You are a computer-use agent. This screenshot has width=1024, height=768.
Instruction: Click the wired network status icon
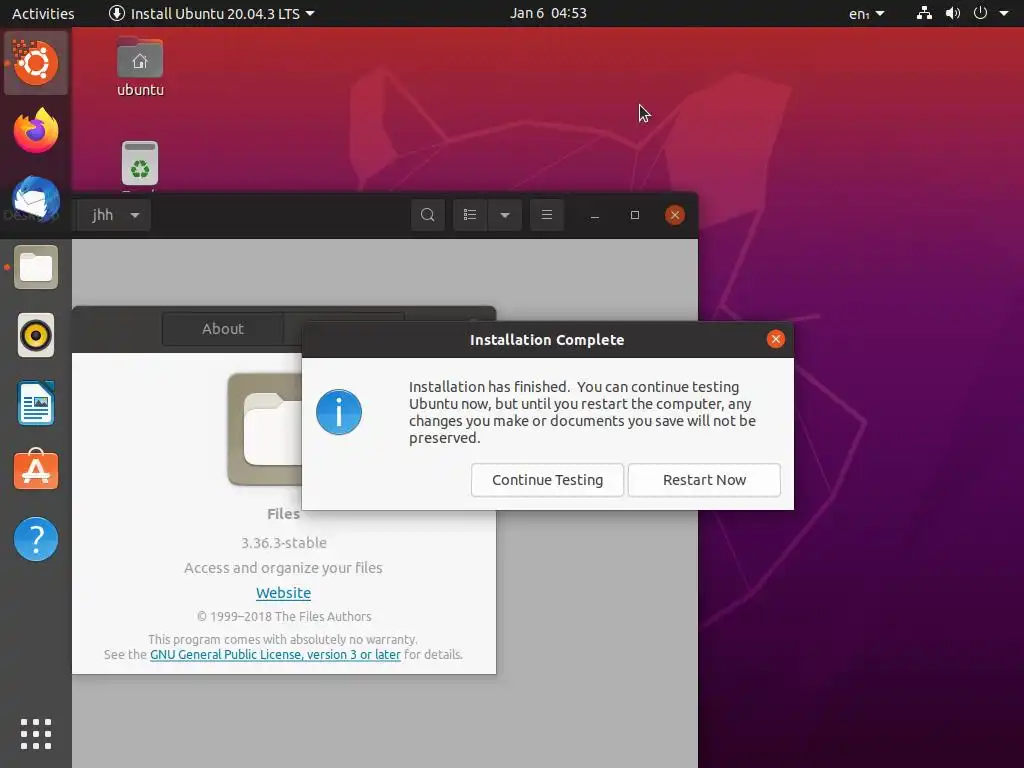point(924,13)
